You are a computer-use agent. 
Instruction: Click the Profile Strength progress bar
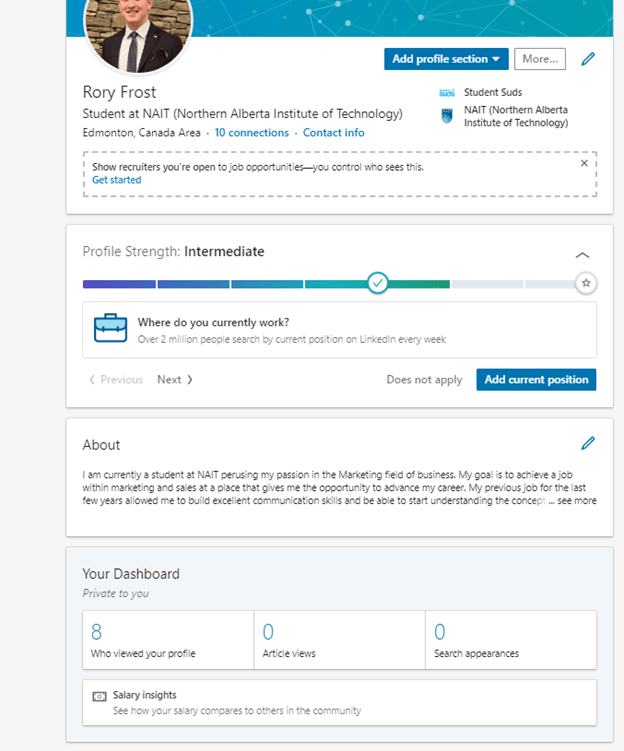coord(230,284)
